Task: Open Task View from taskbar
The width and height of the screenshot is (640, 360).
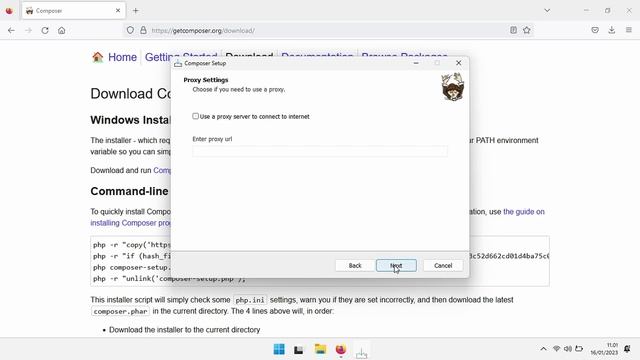Action: coord(299,350)
